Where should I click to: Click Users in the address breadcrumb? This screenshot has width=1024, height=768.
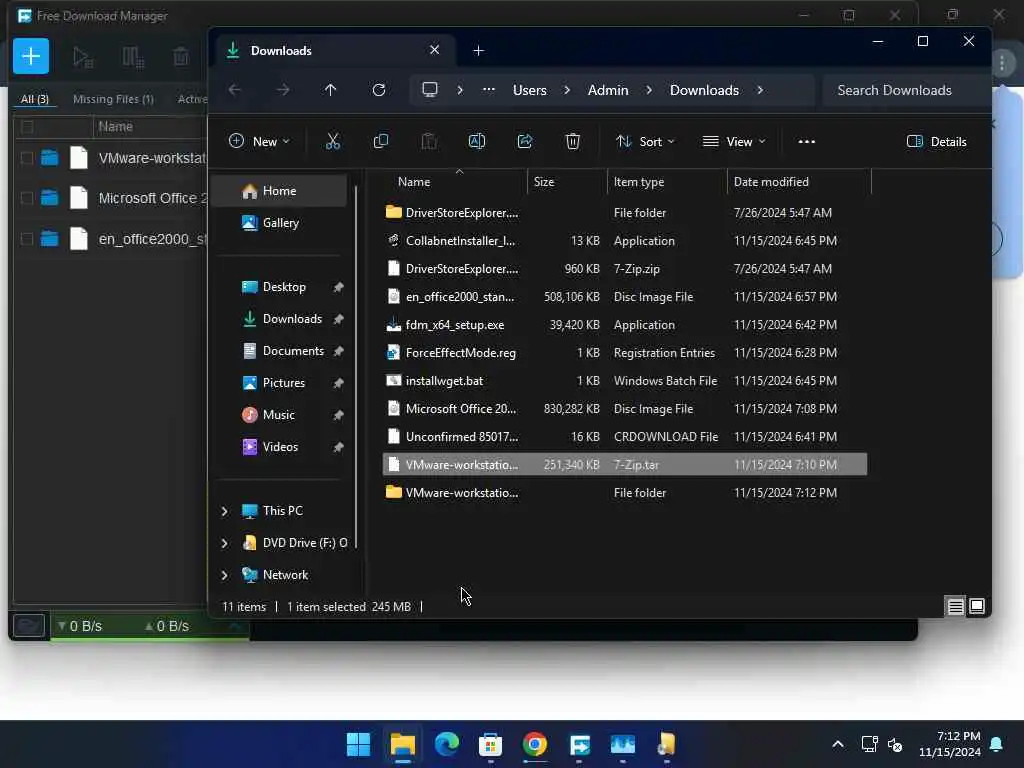click(x=530, y=90)
